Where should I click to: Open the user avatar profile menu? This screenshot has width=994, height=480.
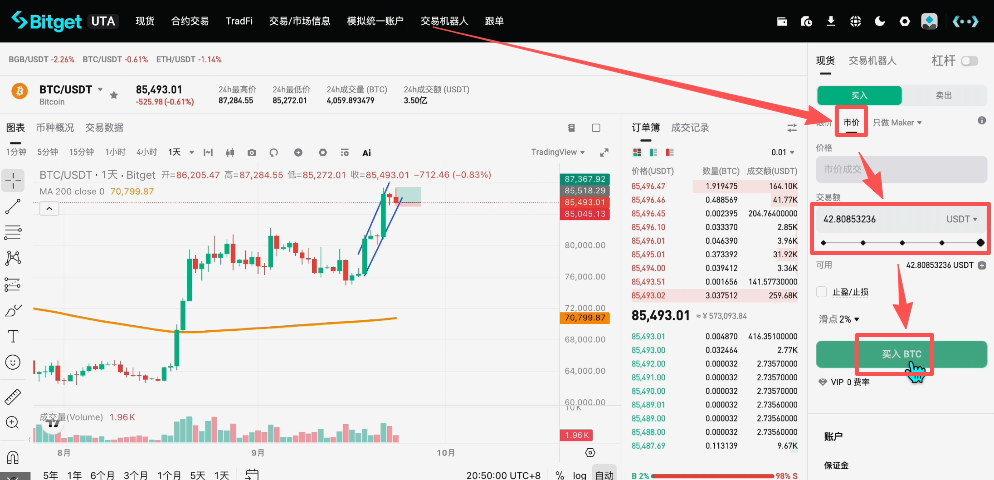(x=929, y=22)
